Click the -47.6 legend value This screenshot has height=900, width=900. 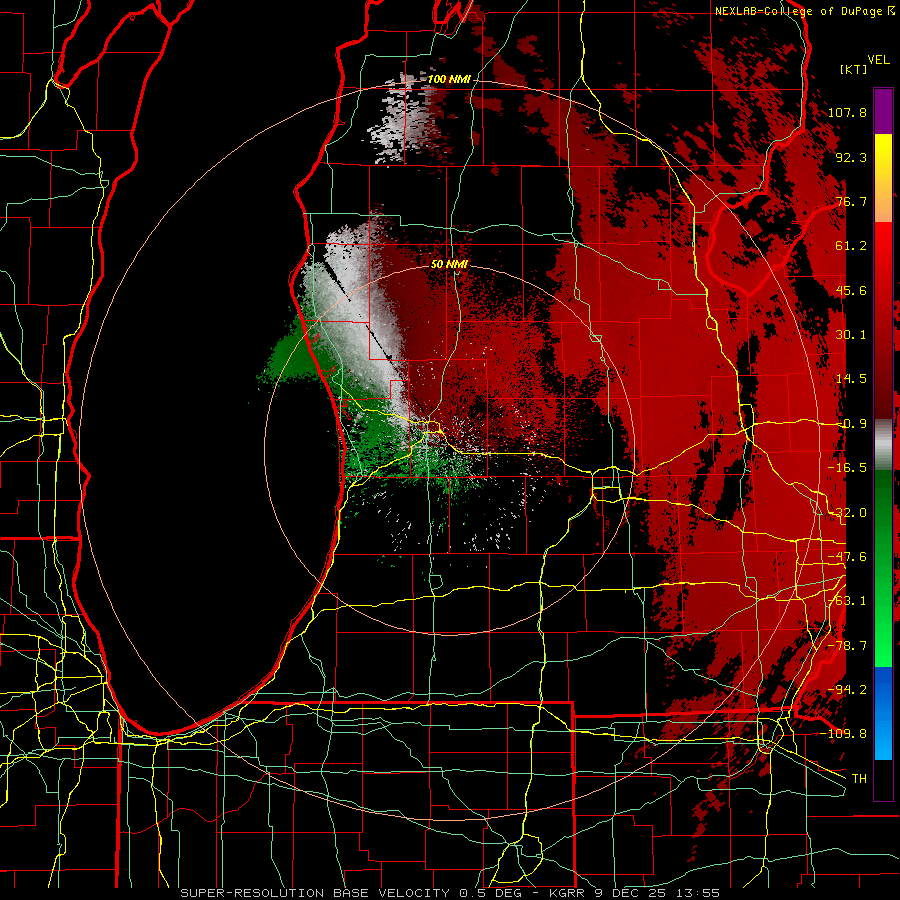point(847,557)
